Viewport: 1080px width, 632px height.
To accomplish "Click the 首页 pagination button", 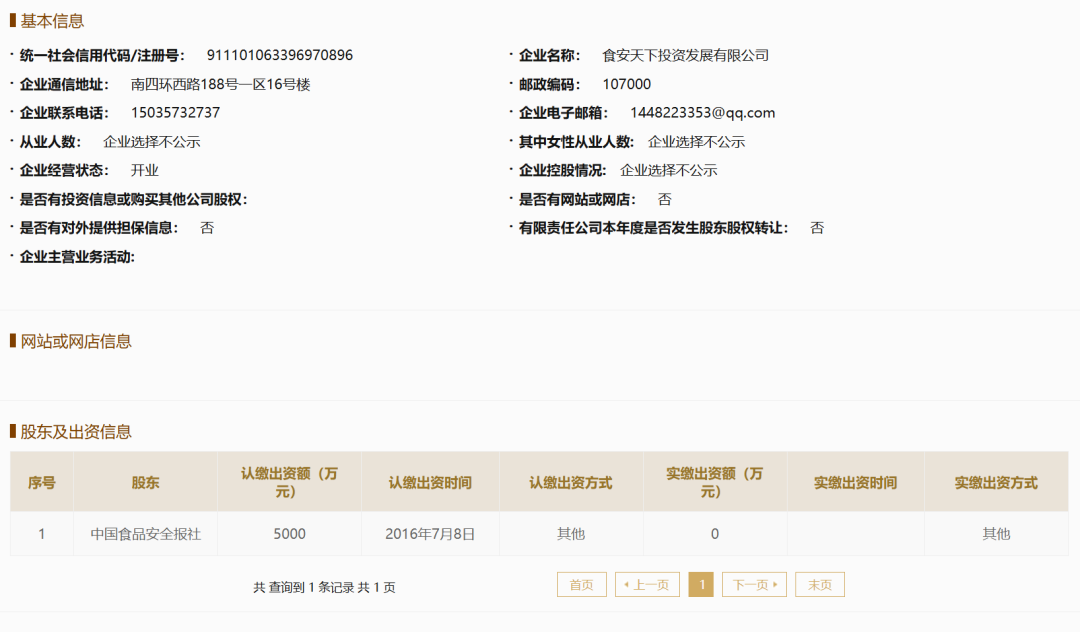I will [x=581, y=584].
